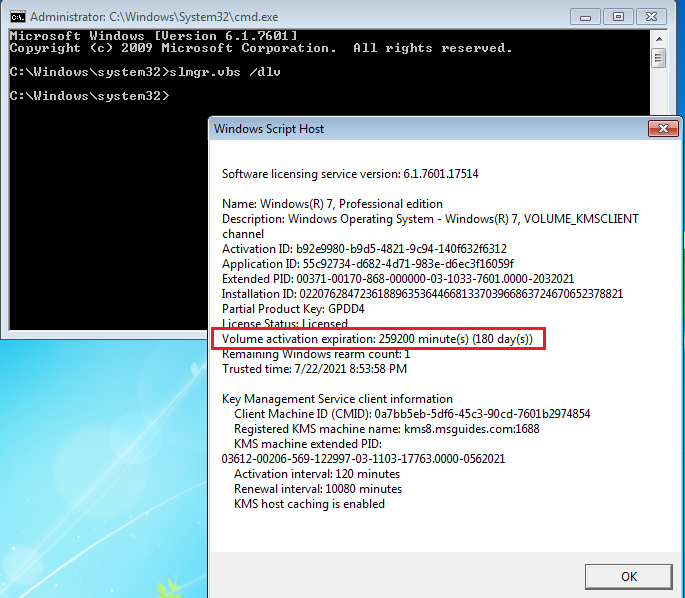The height and width of the screenshot is (598, 685).
Task: Click 'Renewal interval: 10080 minutes'
Action: pyautogui.click(x=318, y=489)
